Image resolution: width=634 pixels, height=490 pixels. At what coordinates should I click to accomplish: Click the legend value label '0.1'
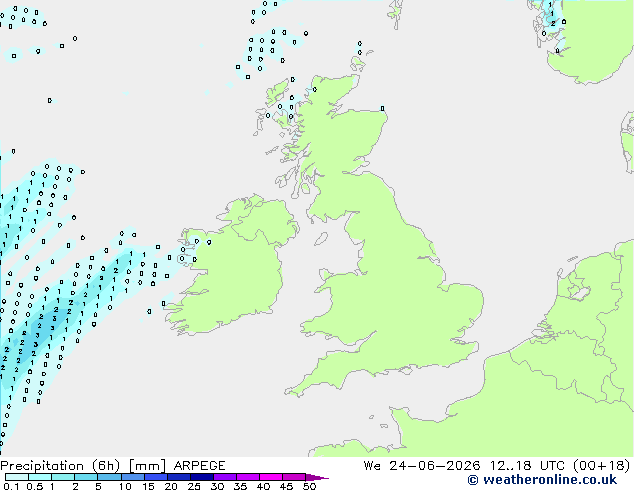click(11, 486)
